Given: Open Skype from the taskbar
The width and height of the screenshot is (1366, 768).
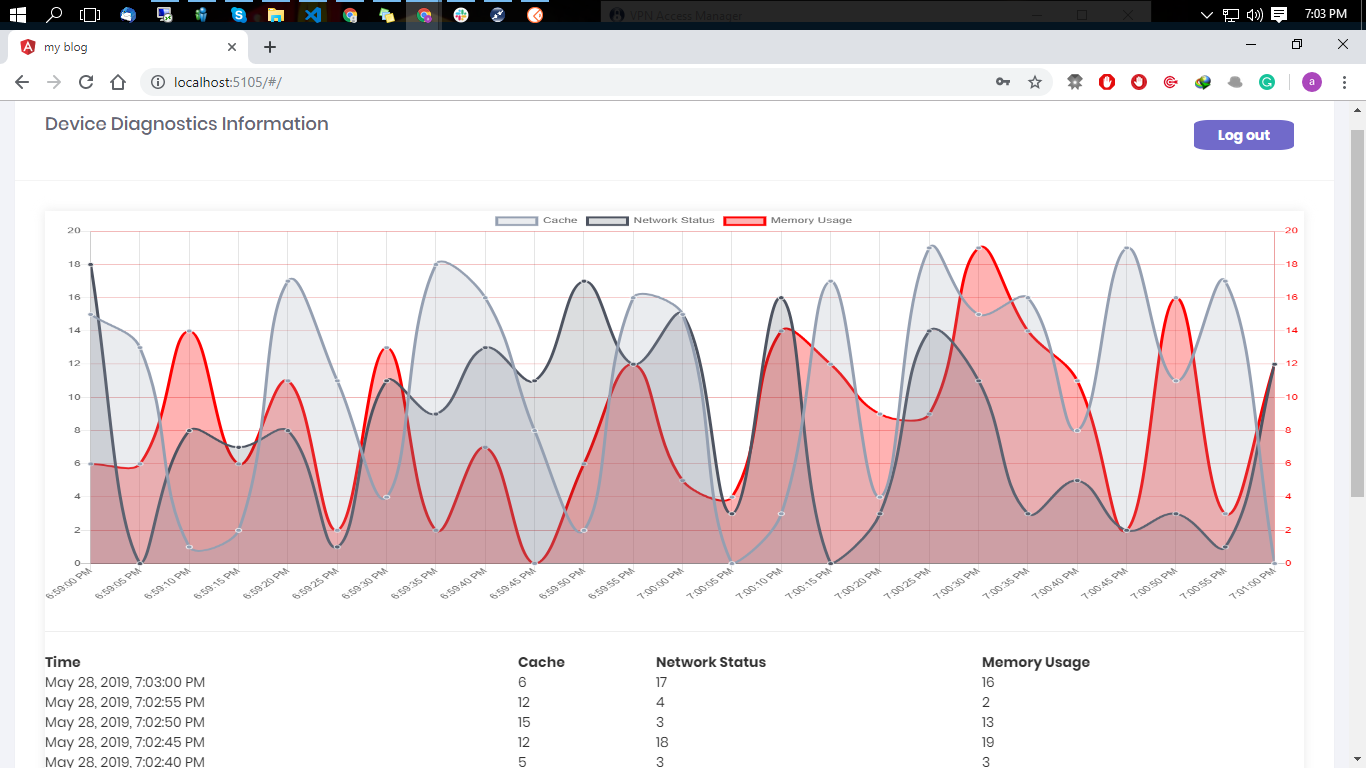Looking at the screenshot, I should pyautogui.click(x=238, y=15).
